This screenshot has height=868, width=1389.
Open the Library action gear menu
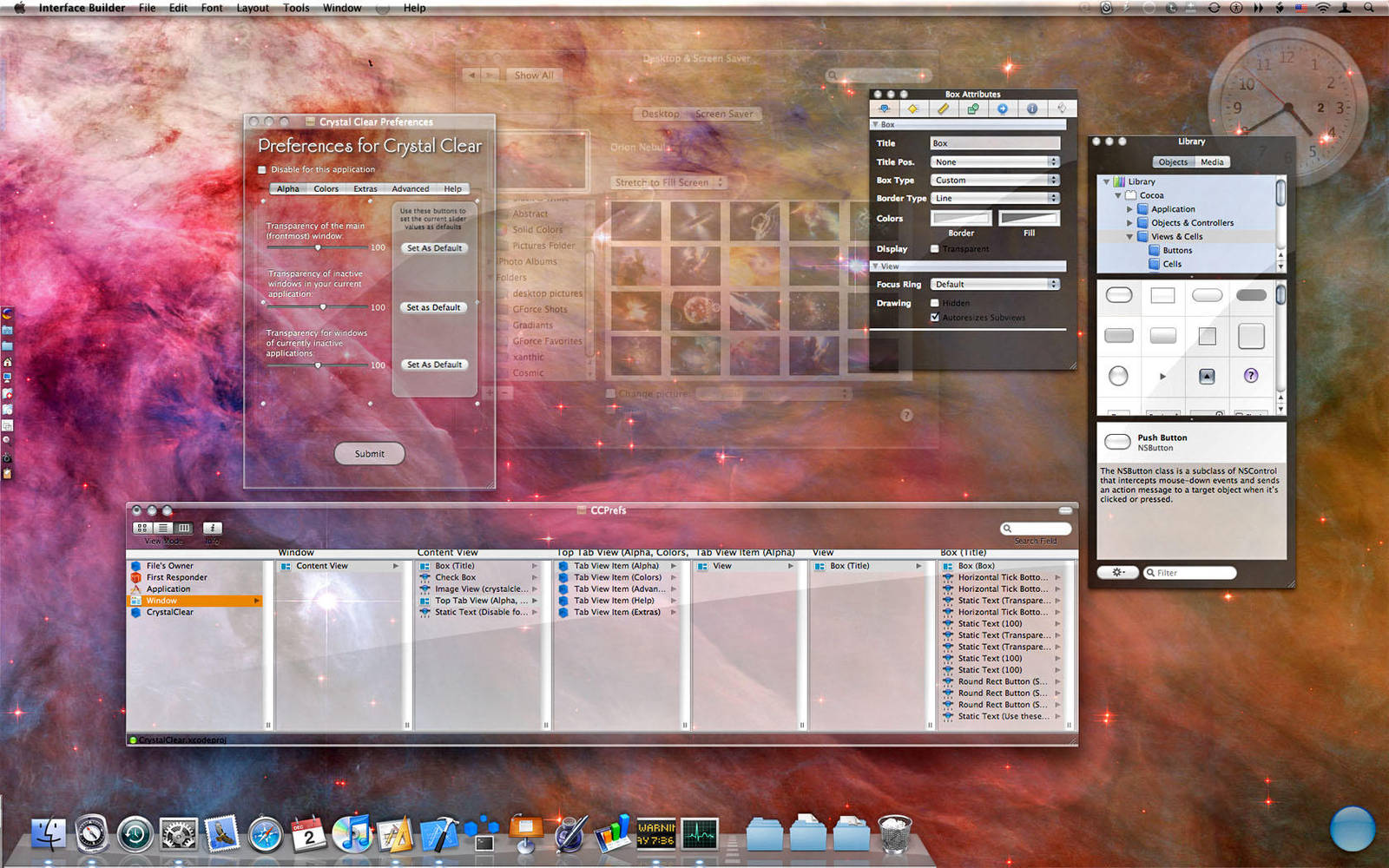click(1118, 573)
